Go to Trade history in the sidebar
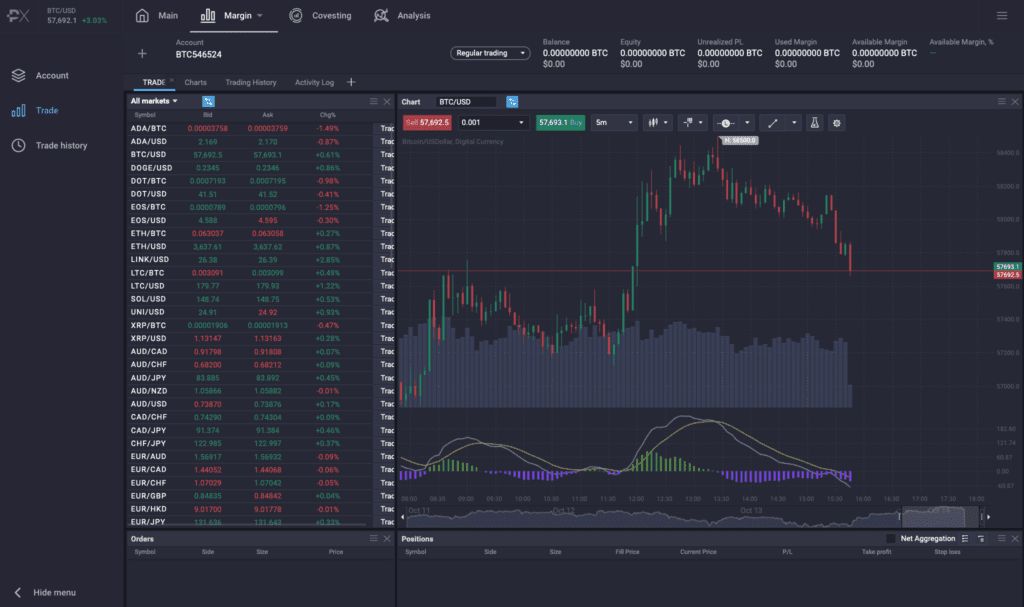 (61, 146)
